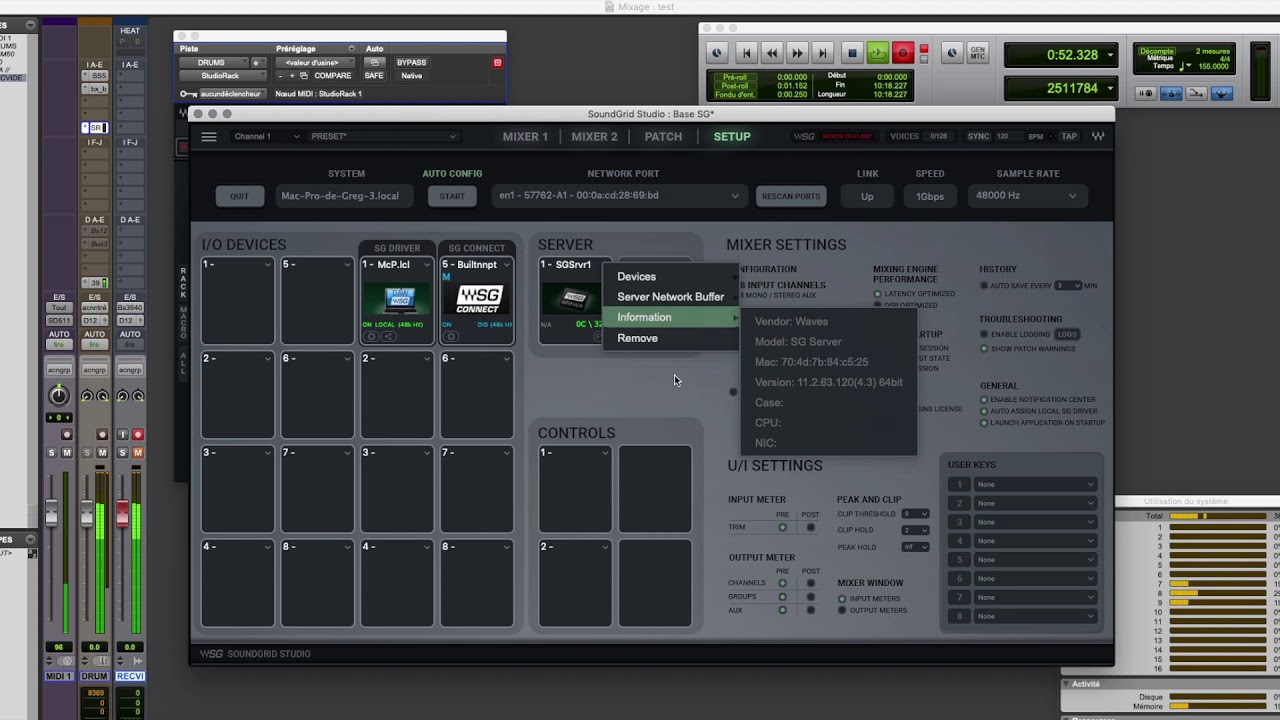Switch to the PATCH tab
Screen dimensions: 1280x720
(663, 137)
